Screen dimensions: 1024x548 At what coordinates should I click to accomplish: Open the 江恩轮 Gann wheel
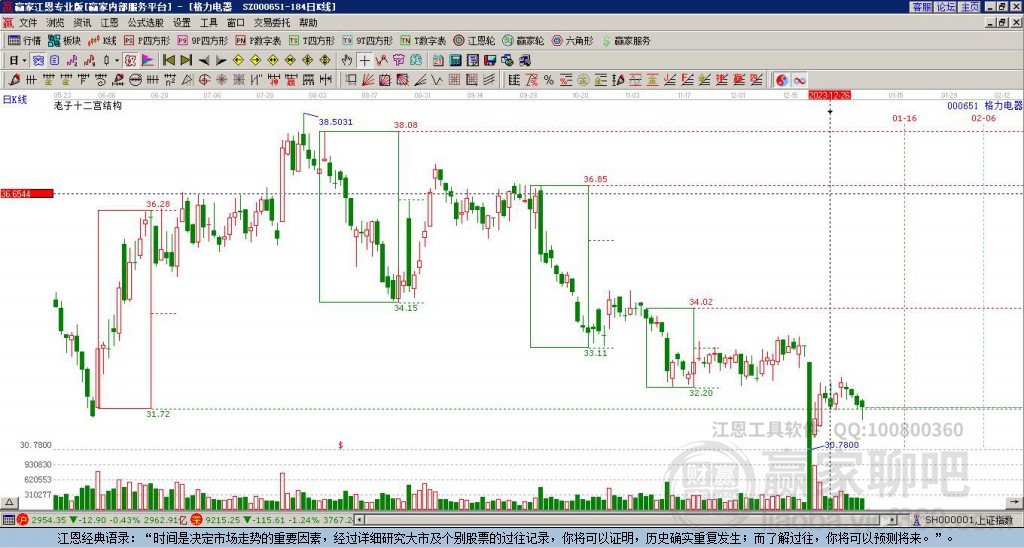click(474, 40)
